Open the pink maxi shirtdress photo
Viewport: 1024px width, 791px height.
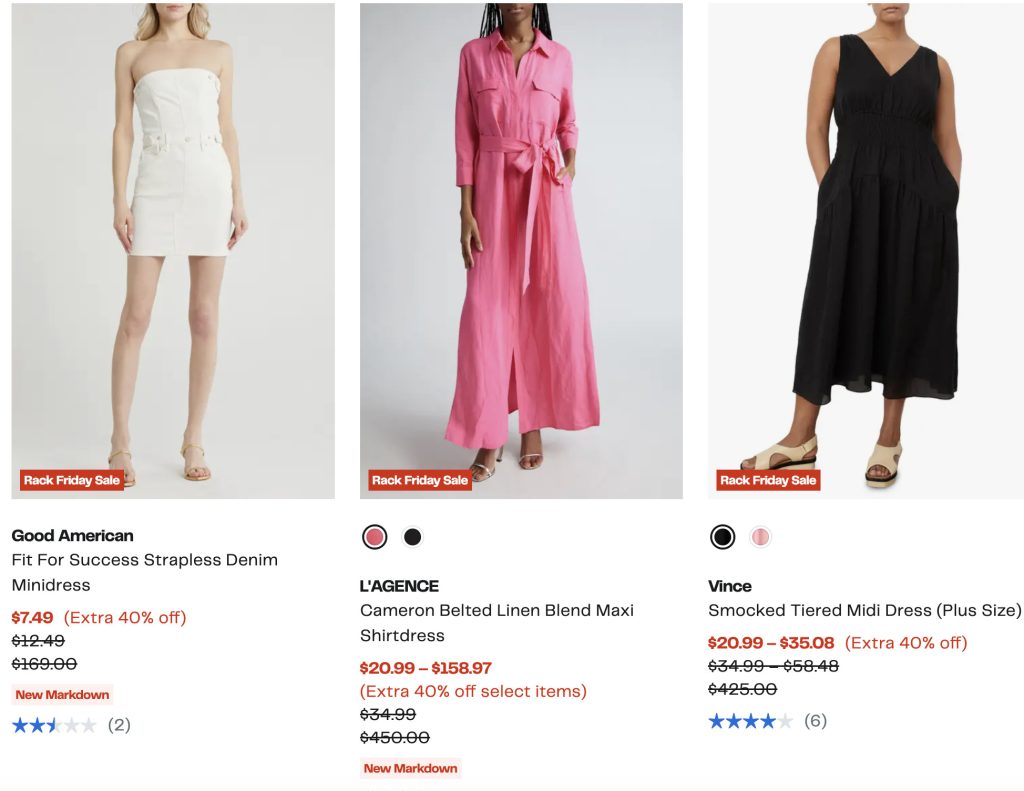pyautogui.click(x=521, y=250)
